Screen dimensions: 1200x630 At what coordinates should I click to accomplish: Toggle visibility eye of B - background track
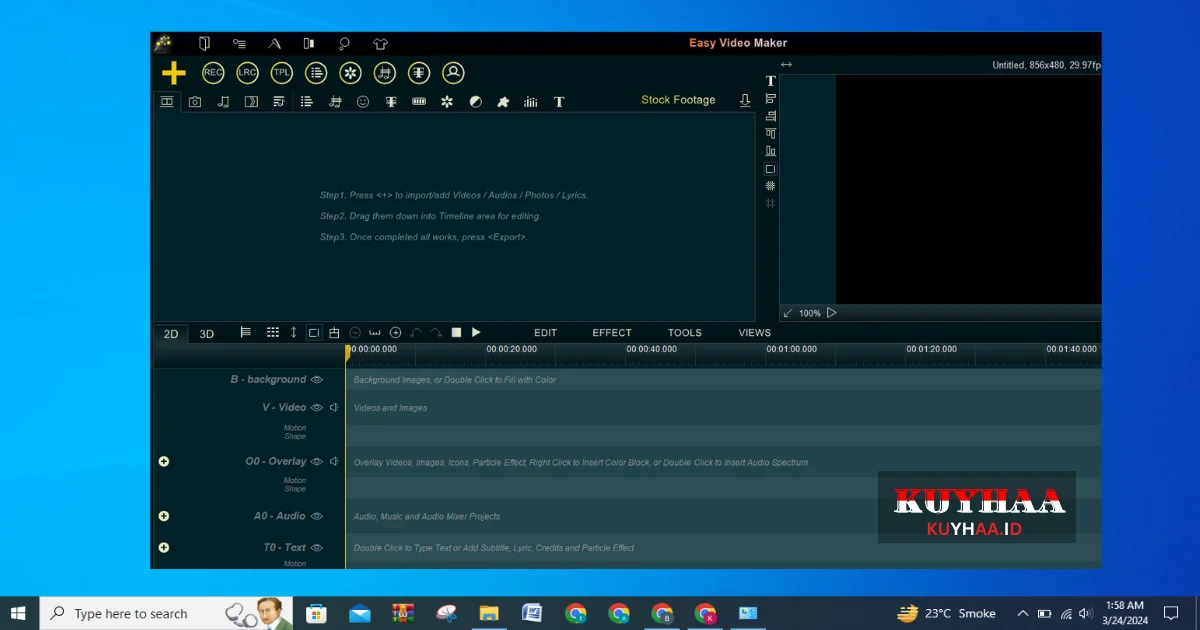coord(317,380)
